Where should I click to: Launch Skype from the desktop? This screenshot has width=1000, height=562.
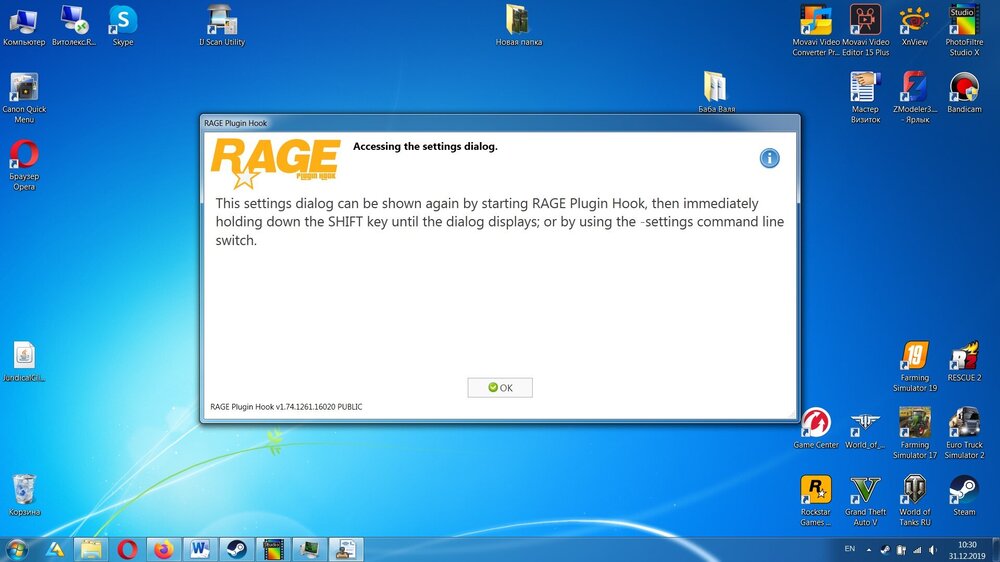coord(123,26)
